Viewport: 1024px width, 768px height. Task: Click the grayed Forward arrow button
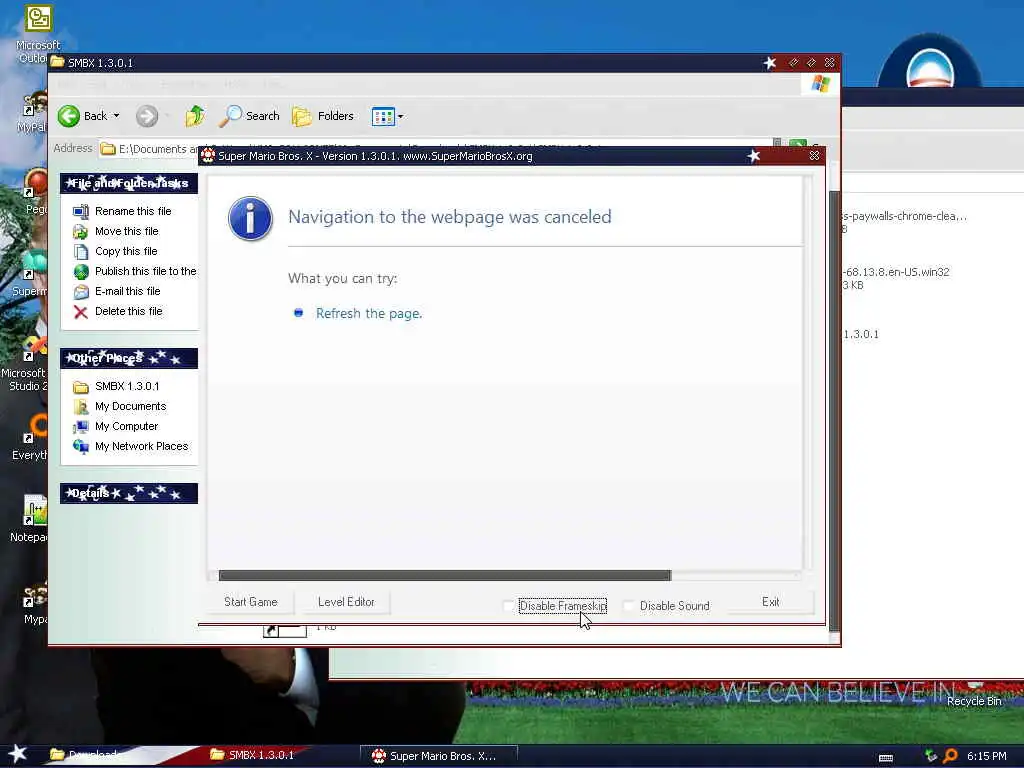pyautogui.click(x=147, y=116)
